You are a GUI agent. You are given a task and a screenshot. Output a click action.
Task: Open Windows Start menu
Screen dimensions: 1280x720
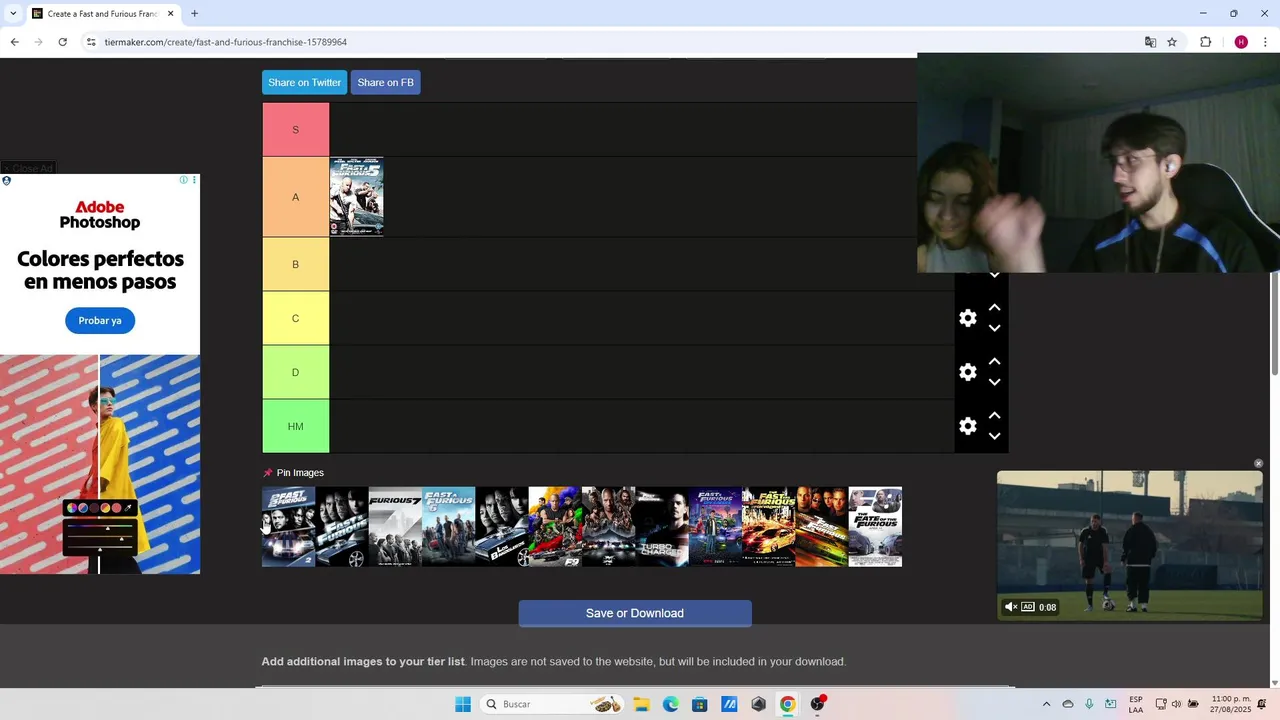463,704
